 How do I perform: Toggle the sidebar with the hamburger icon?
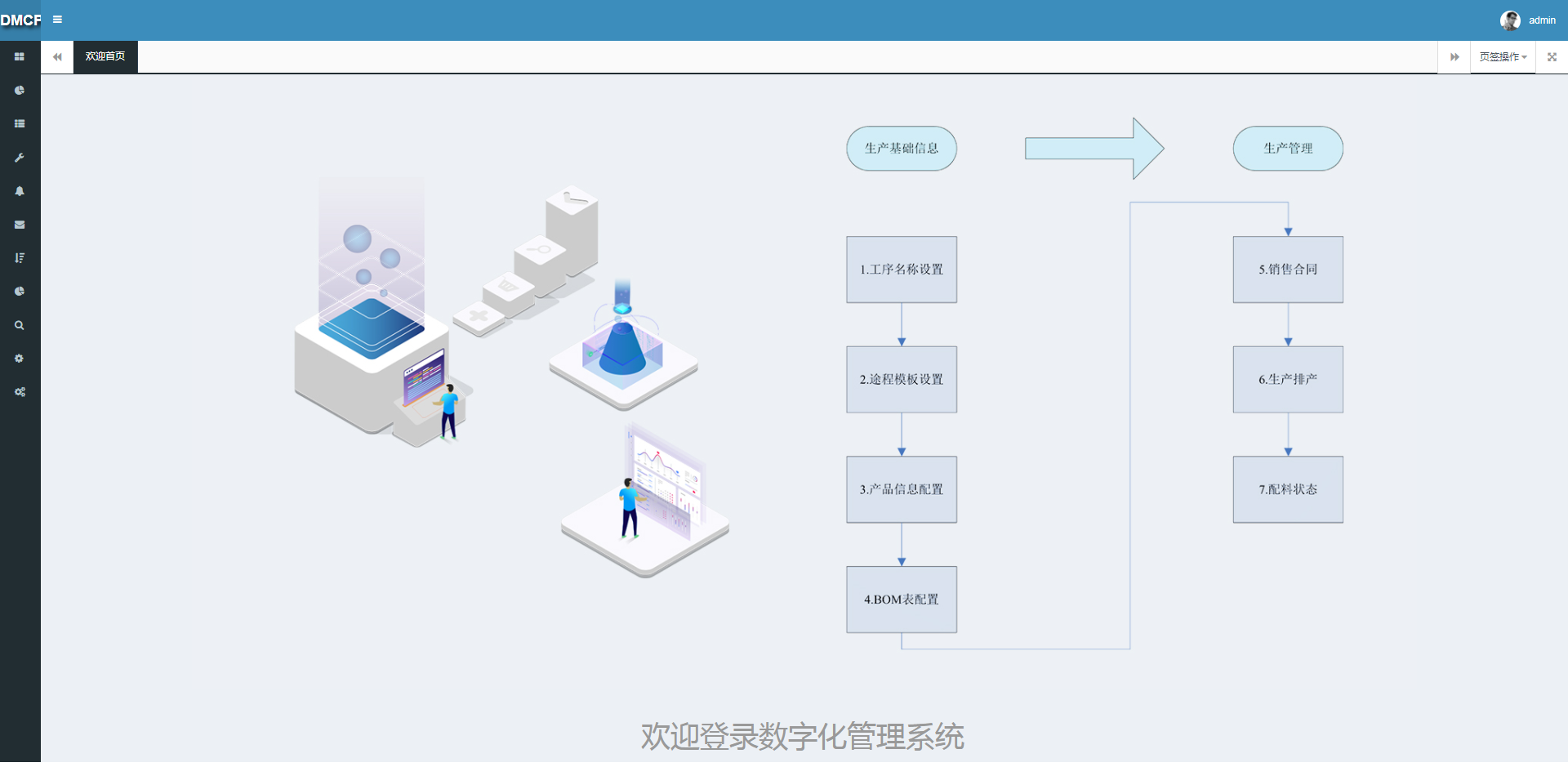click(57, 20)
